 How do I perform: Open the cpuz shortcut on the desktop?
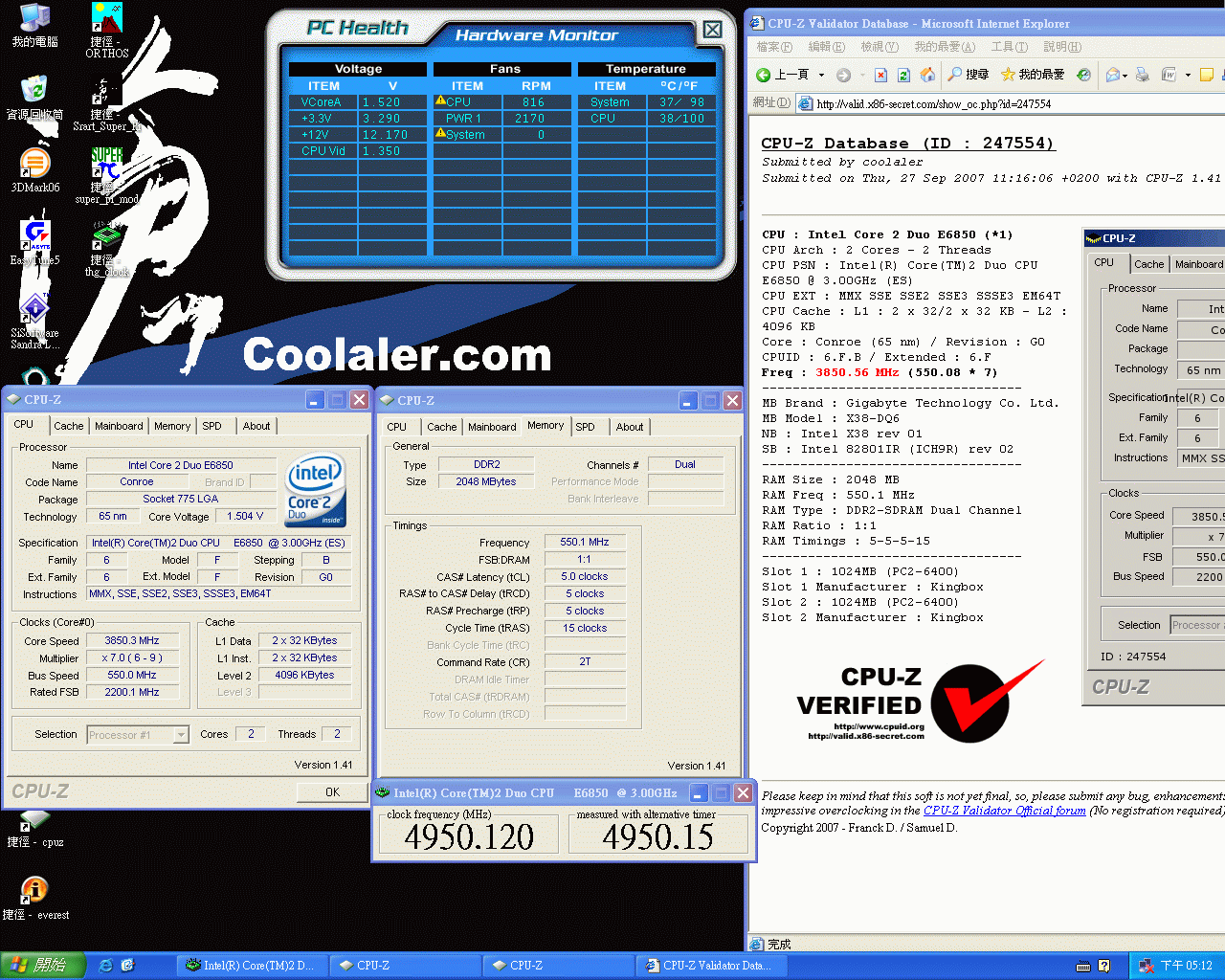tap(34, 829)
